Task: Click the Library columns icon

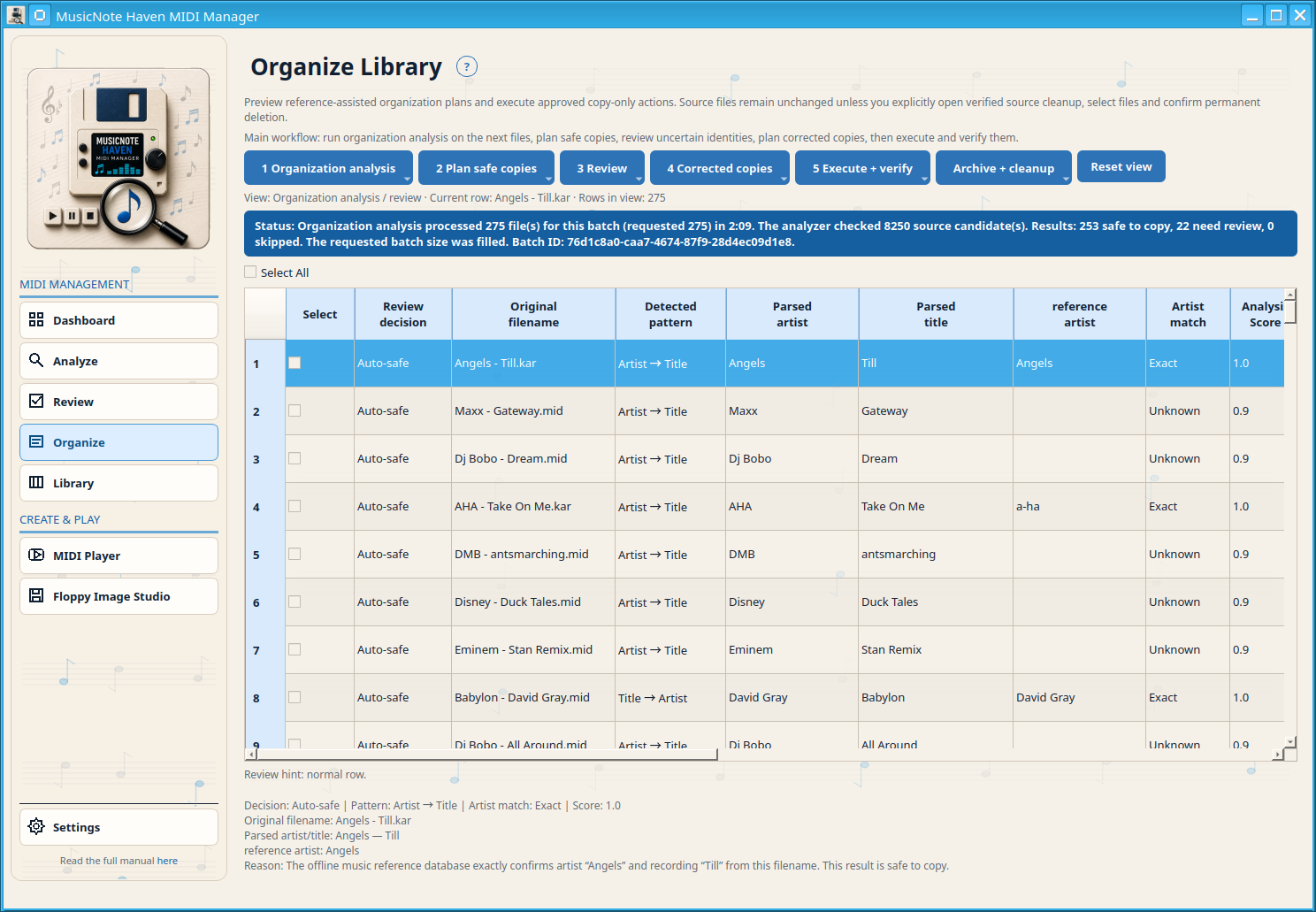Action: (36, 482)
